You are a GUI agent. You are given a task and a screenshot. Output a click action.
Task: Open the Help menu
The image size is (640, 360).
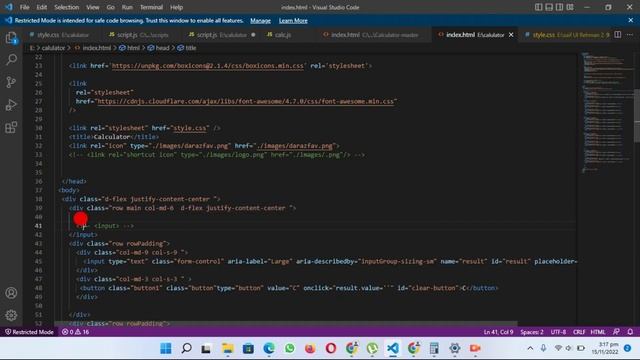(x=176, y=7)
